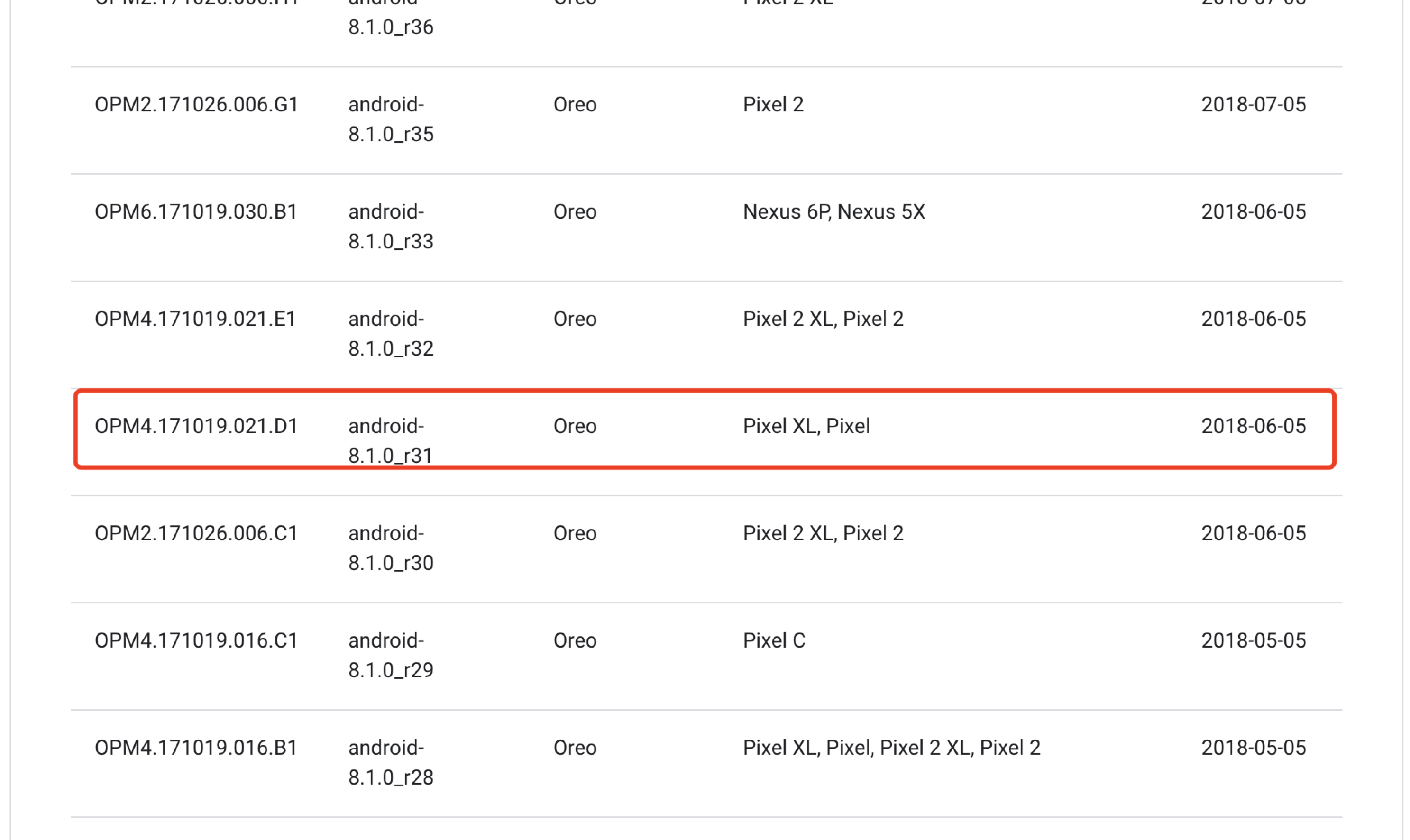The width and height of the screenshot is (1410, 840).
Task: Click the Pixel 2 device cell
Action: pos(773,105)
